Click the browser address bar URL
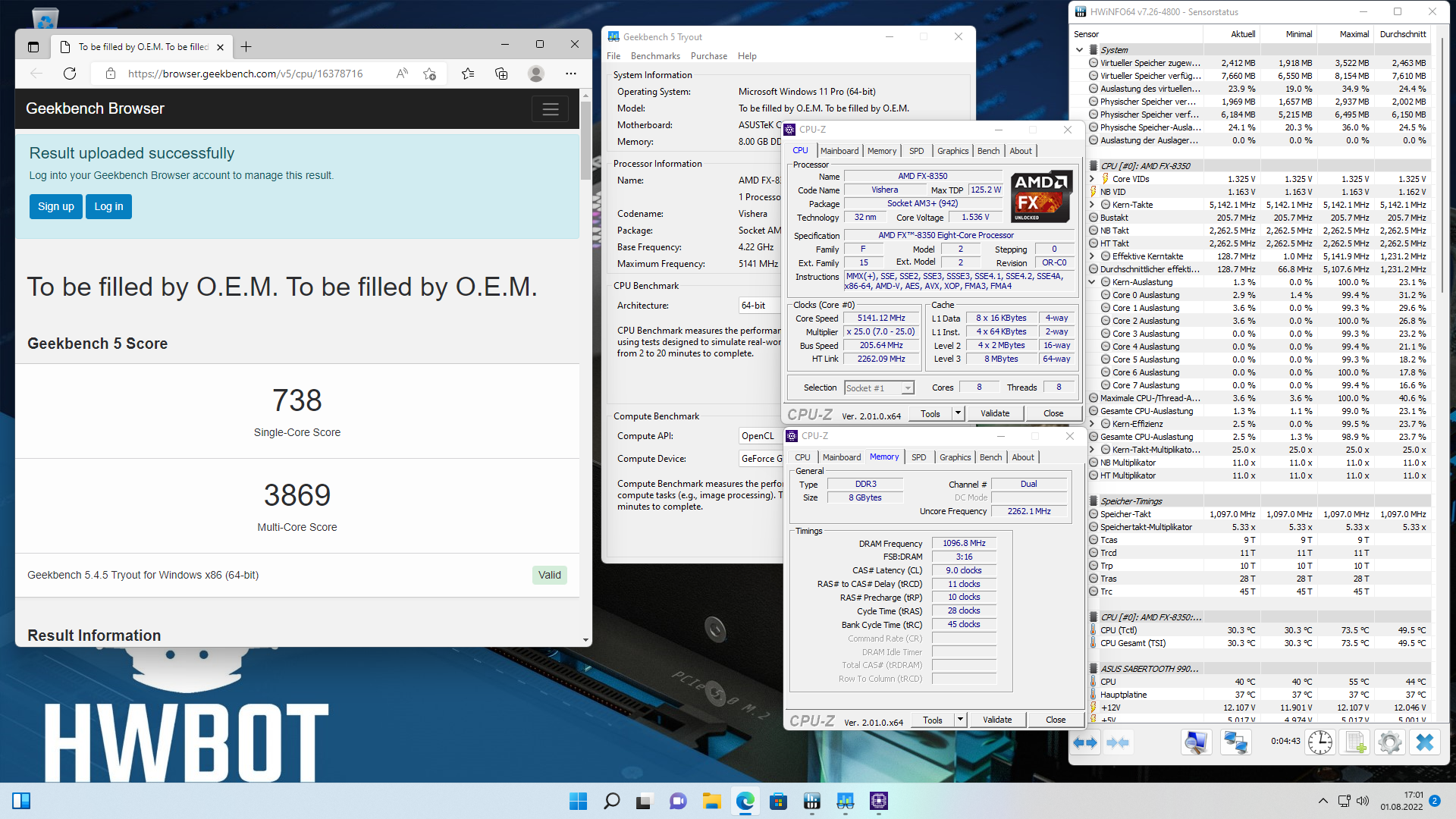This screenshot has width=1456, height=819. pyautogui.click(x=245, y=74)
